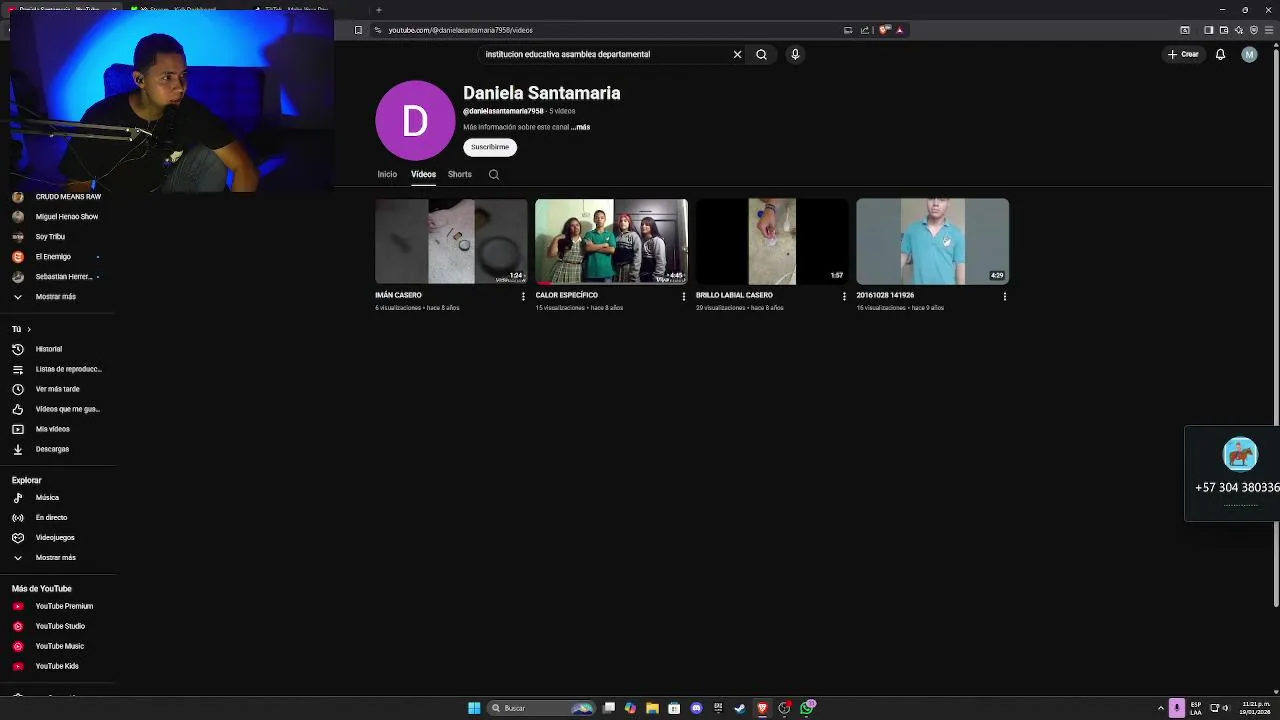Open options menu for CALOR ESPECÍFICO
The width and height of the screenshot is (1280, 720).
tap(684, 296)
